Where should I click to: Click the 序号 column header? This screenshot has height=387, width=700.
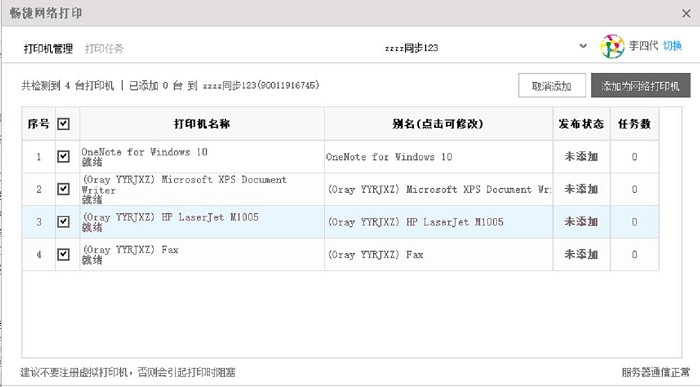pyautogui.click(x=38, y=124)
